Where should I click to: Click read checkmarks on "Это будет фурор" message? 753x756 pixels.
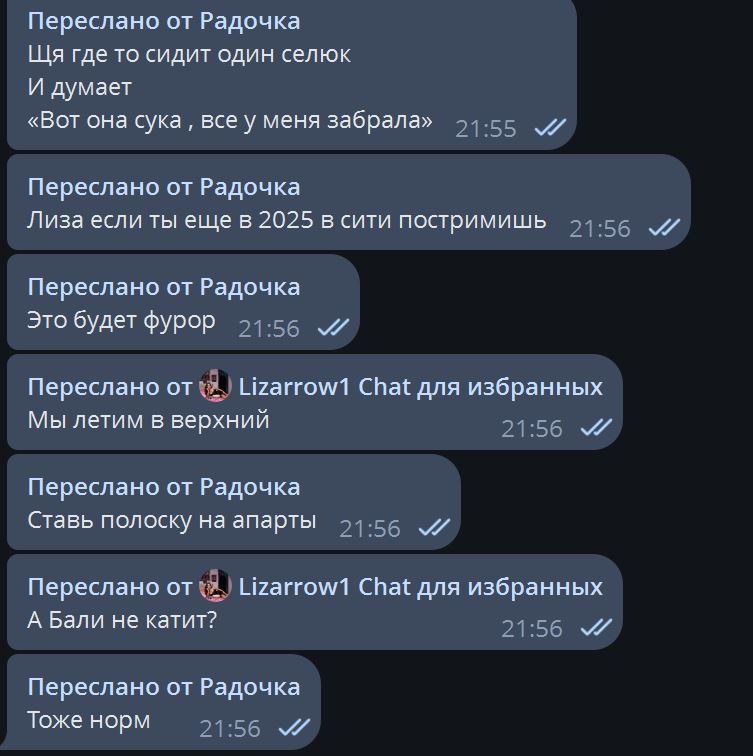[x=333, y=327]
